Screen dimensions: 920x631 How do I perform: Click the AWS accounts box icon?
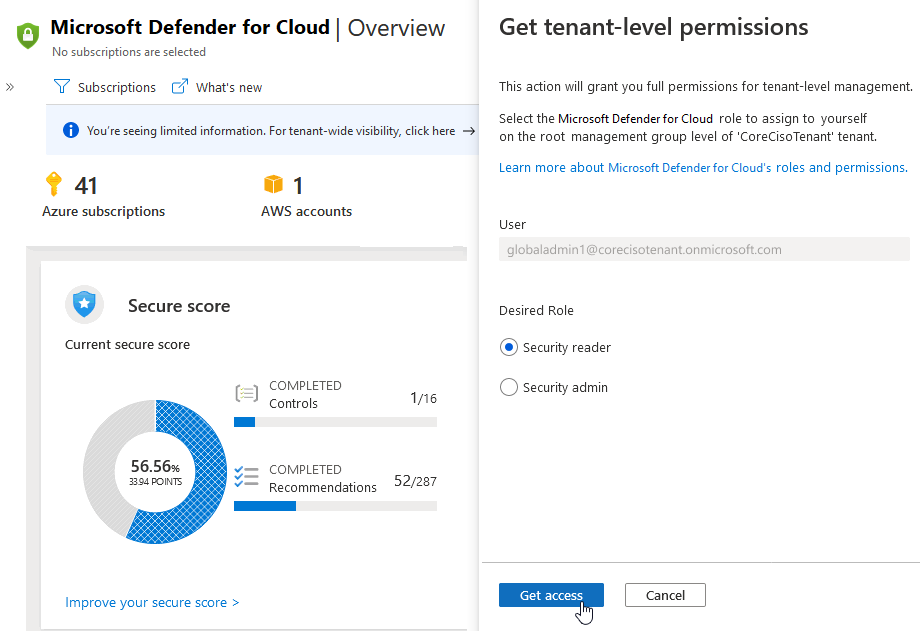(x=273, y=184)
